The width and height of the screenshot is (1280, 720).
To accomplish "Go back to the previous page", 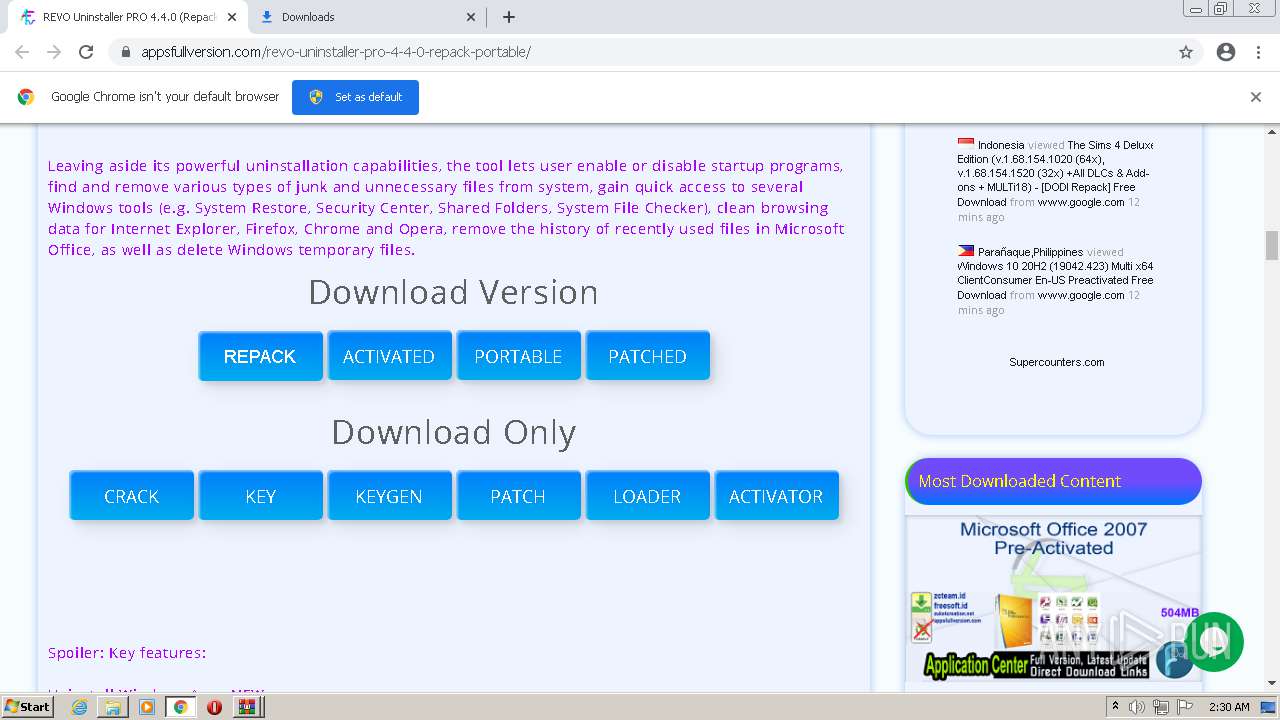I will [x=22, y=52].
